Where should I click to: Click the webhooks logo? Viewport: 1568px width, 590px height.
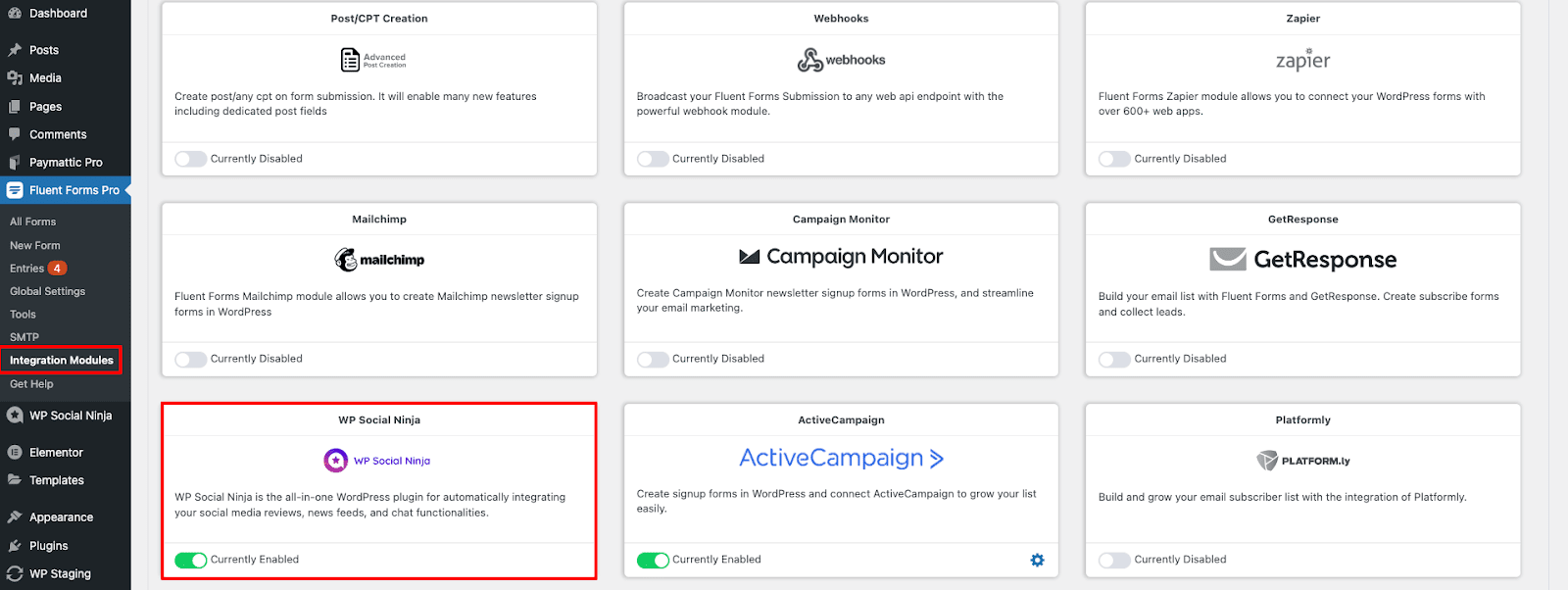841,60
